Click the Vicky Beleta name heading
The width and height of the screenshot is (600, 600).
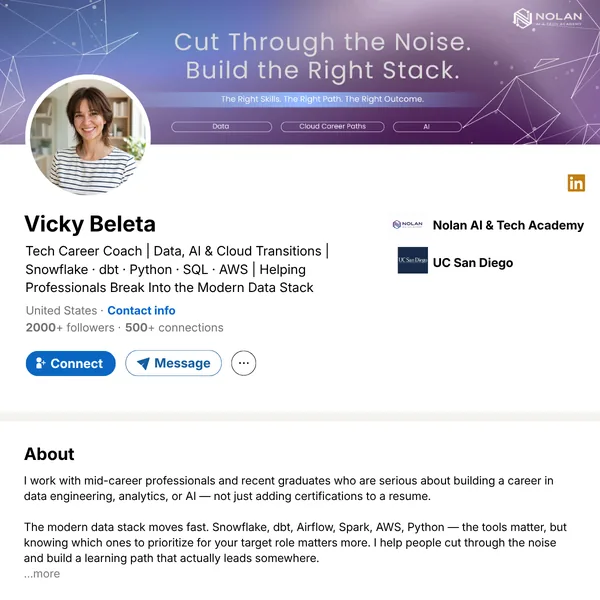(x=90, y=224)
